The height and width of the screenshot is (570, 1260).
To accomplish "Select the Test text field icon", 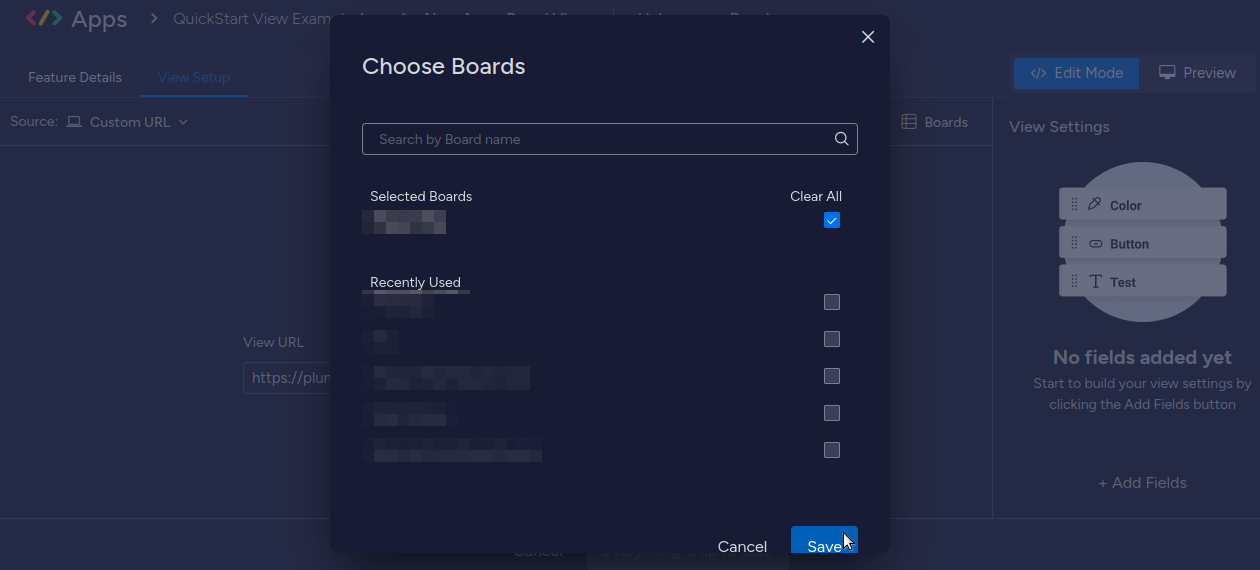I will [1095, 282].
